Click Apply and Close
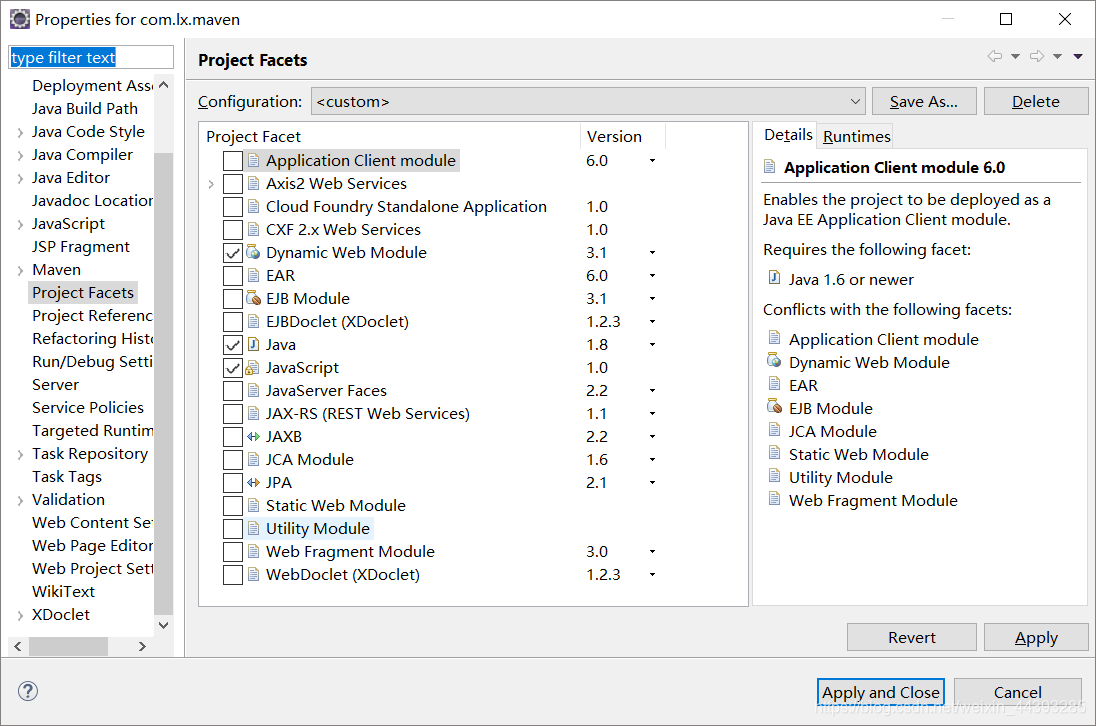1096x726 pixels. [881, 692]
